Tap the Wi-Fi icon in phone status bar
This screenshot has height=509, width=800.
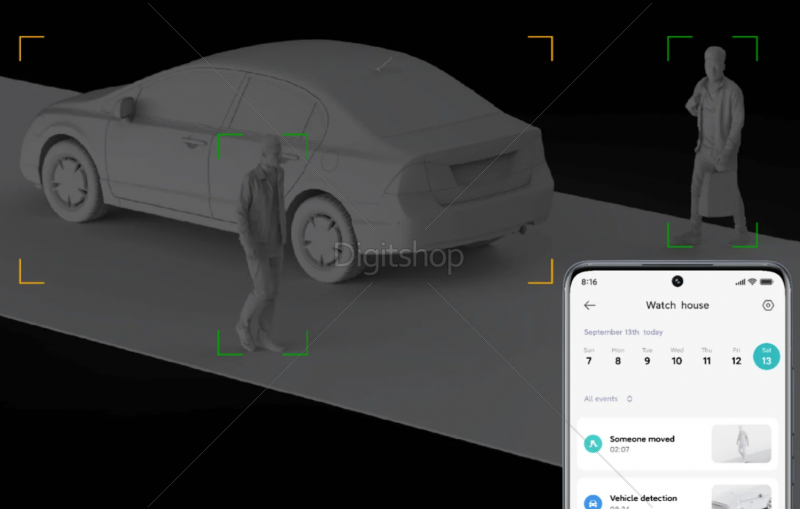tap(752, 282)
